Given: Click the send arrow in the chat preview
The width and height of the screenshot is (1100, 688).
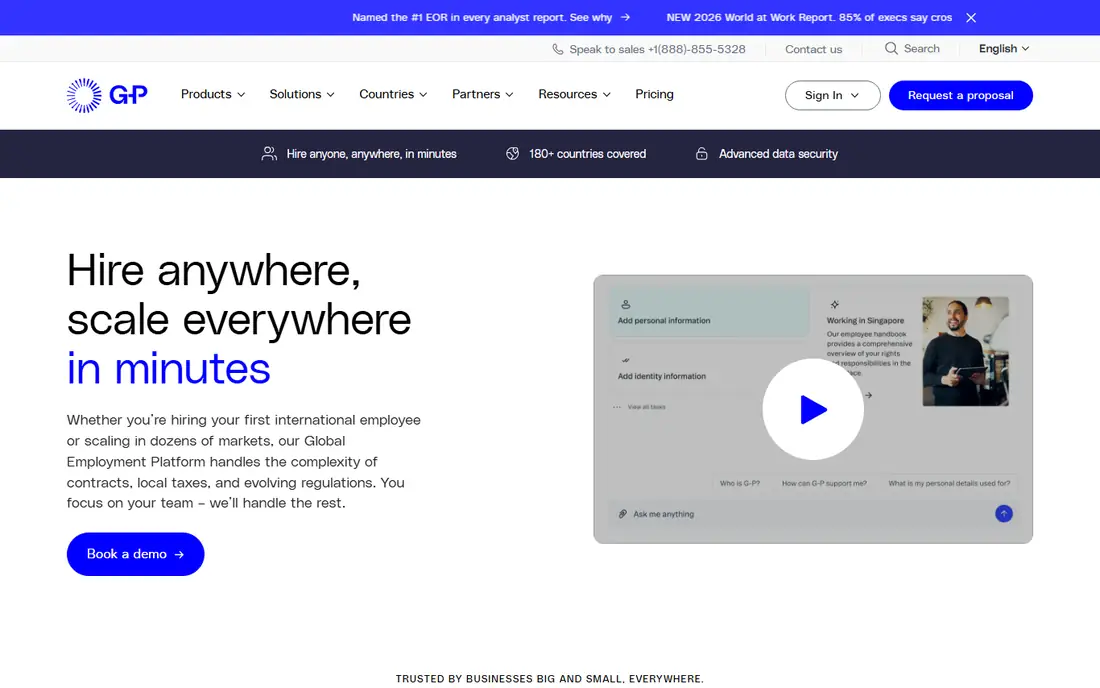Looking at the screenshot, I should [1004, 514].
